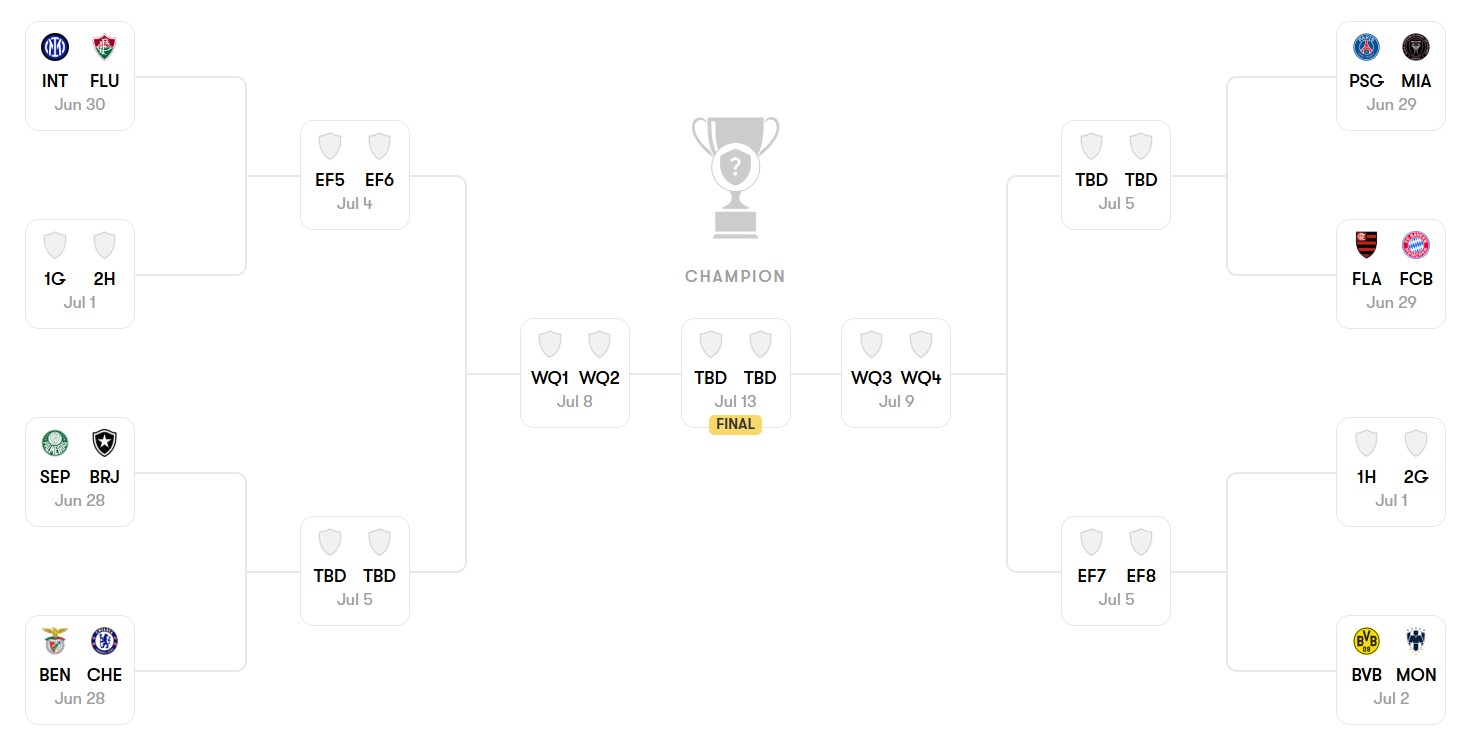Select the Palmeiras club logo
1472x747 pixels.
tap(55, 443)
